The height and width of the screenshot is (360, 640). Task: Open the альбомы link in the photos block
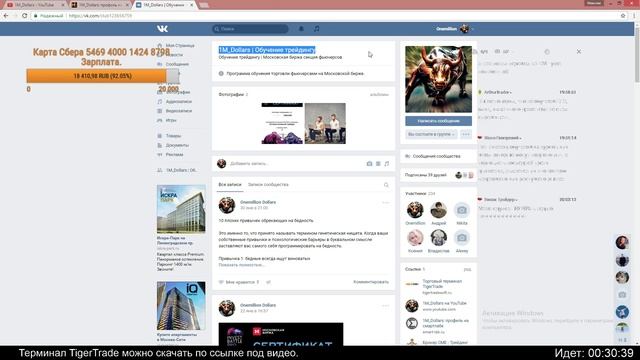tap(379, 94)
